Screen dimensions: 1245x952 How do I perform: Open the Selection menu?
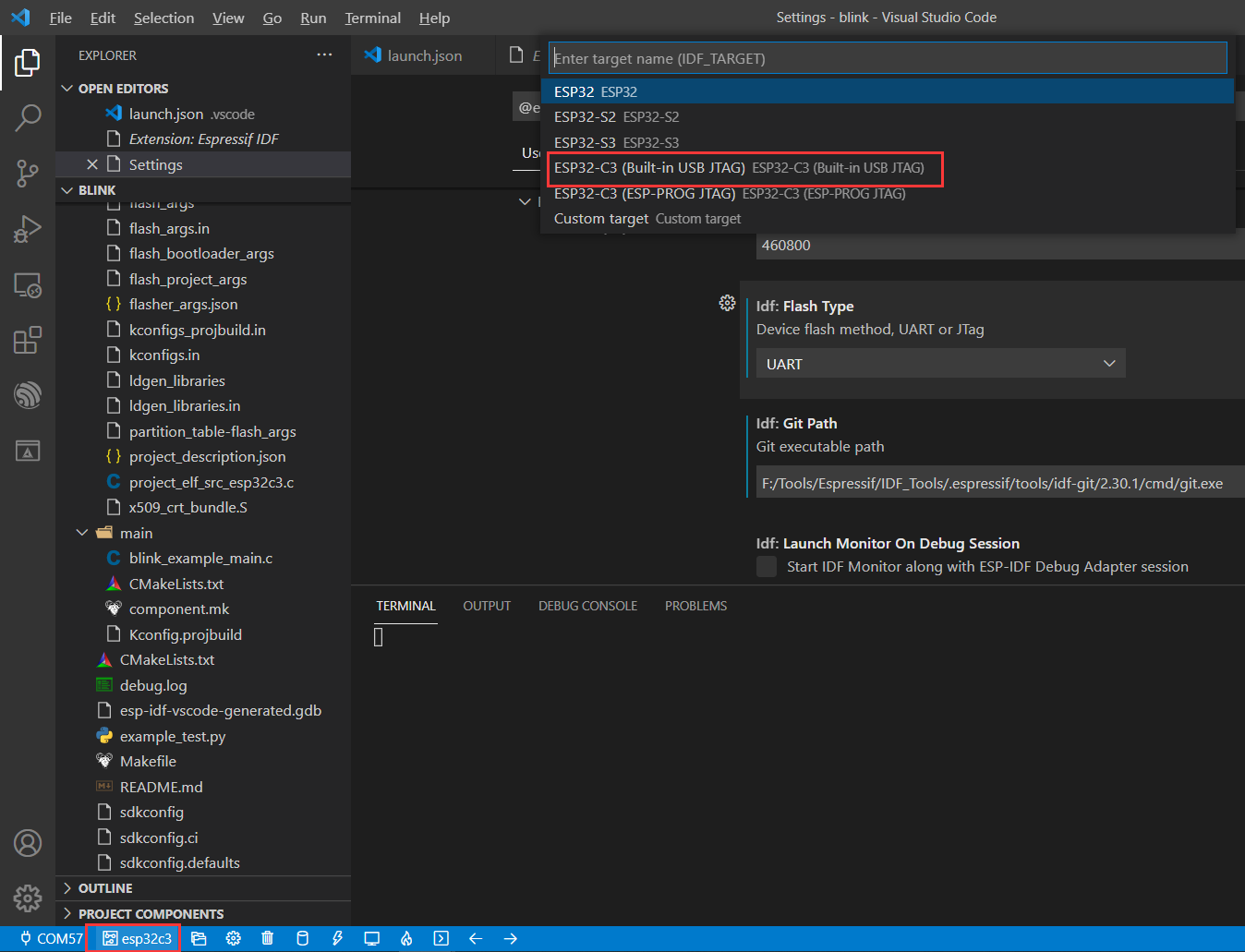click(163, 18)
